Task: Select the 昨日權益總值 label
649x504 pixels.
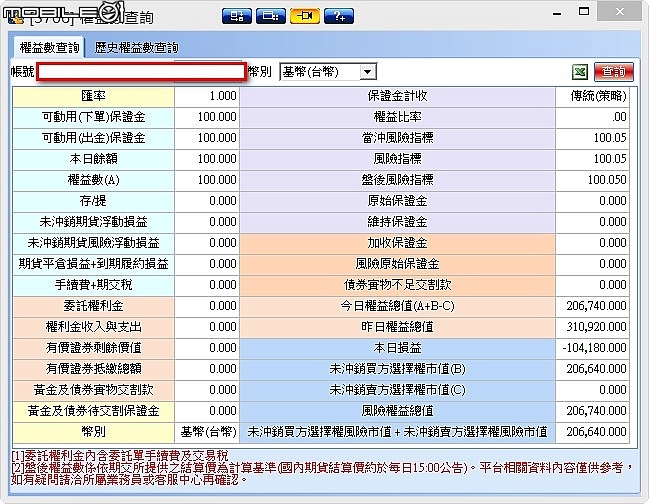Action: (x=397, y=327)
